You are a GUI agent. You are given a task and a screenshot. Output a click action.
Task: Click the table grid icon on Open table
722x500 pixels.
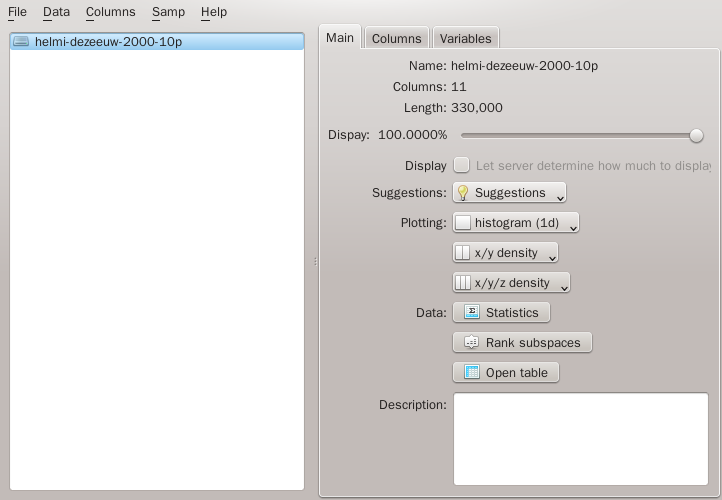click(472, 372)
